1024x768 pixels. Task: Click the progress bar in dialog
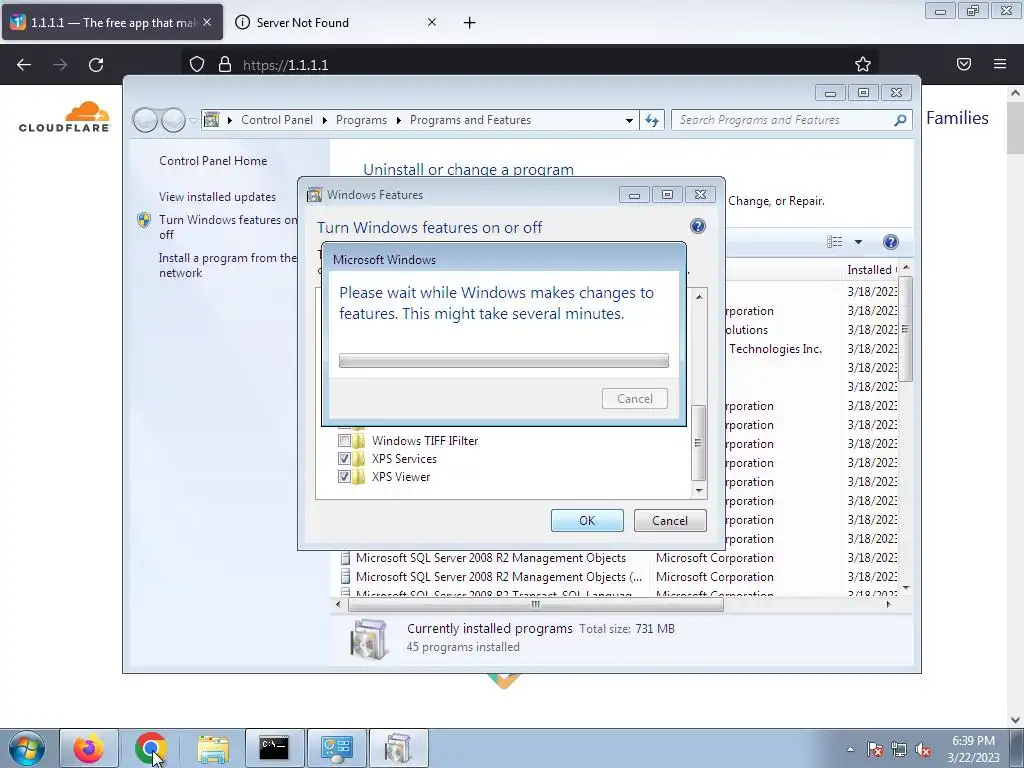coord(504,360)
